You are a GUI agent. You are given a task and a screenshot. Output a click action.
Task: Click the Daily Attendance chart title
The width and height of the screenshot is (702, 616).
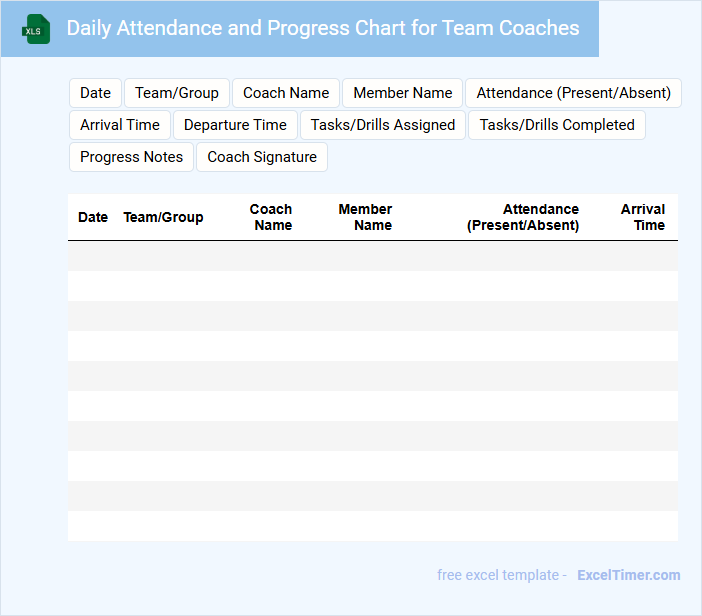pyautogui.click(x=323, y=28)
